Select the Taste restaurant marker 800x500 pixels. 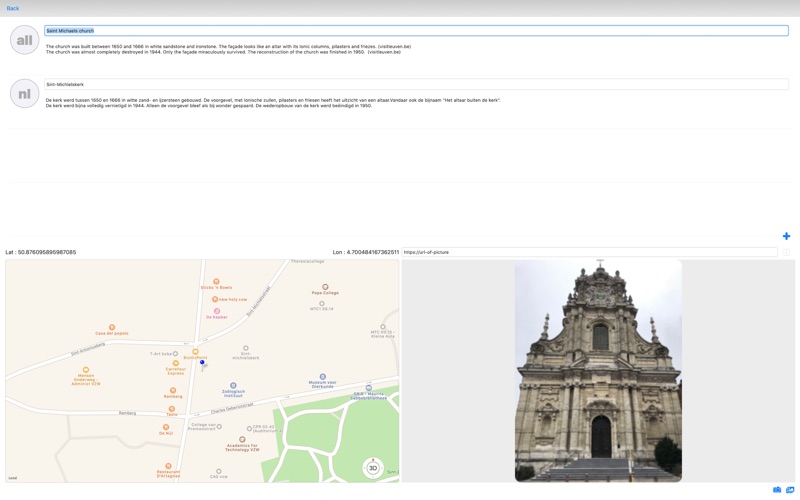[172, 409]
